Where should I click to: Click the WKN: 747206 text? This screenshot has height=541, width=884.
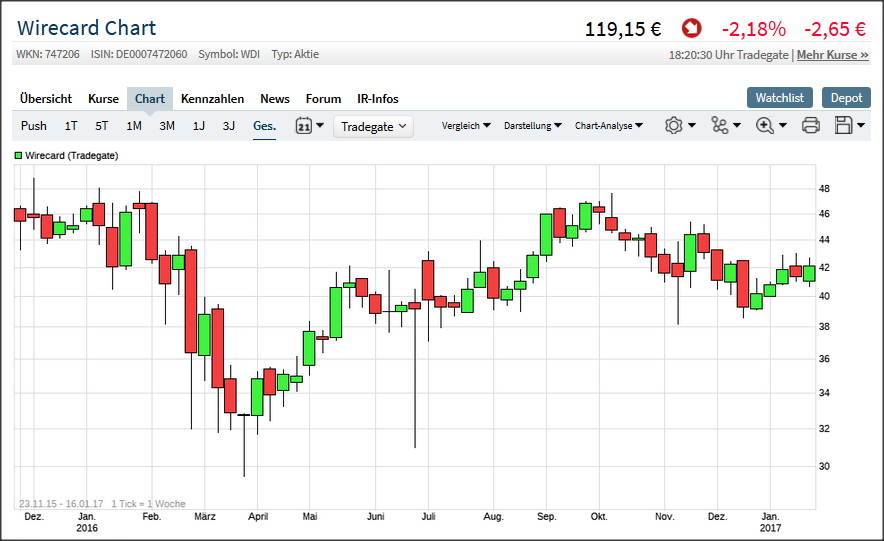(x=47, y=54)
